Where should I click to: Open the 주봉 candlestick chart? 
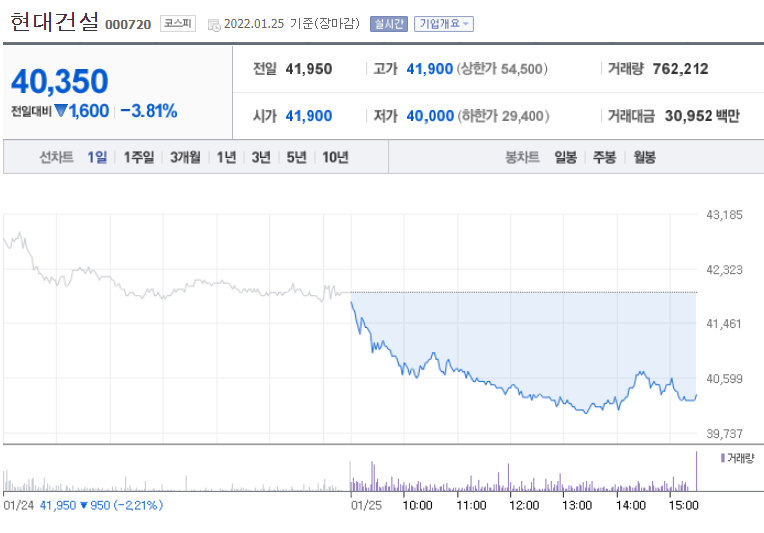604,157
